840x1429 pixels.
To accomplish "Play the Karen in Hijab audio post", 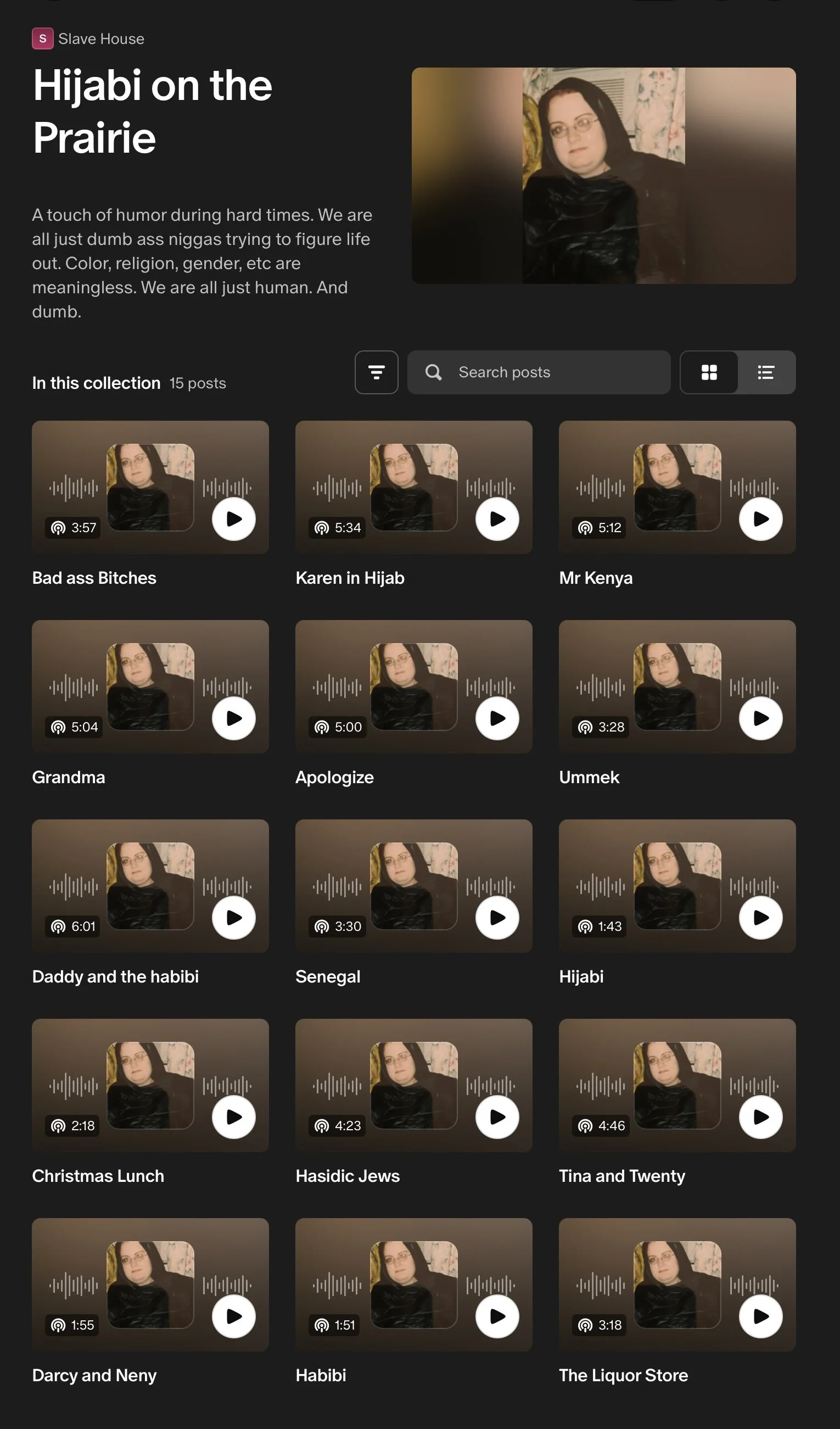I will pos(497,519).
